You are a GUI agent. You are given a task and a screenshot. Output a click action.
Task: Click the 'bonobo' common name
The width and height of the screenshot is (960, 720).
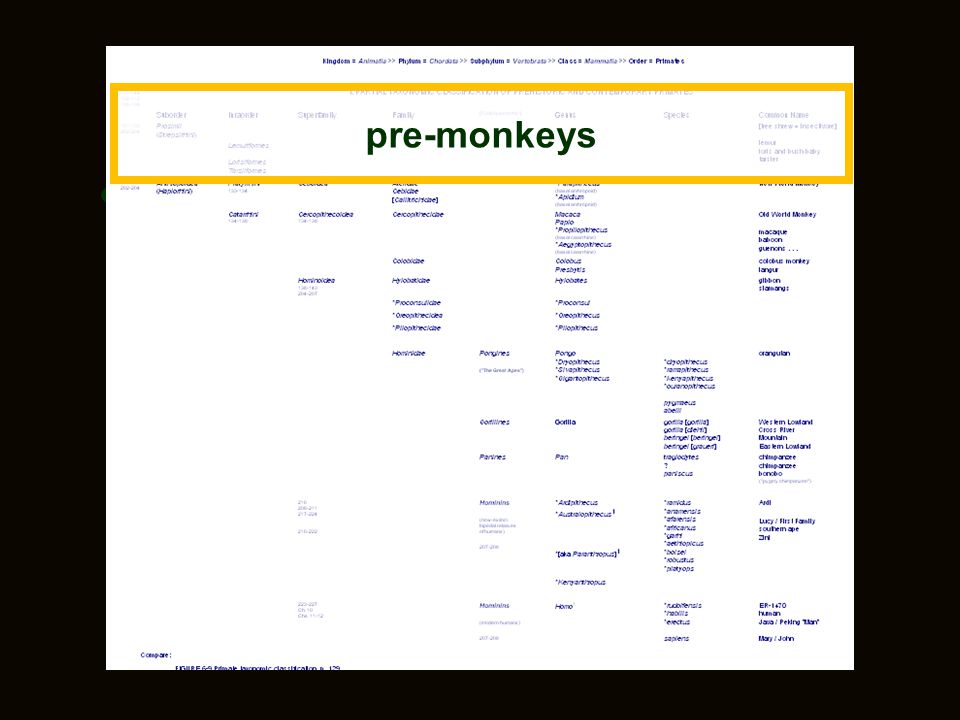coord(770,473)
